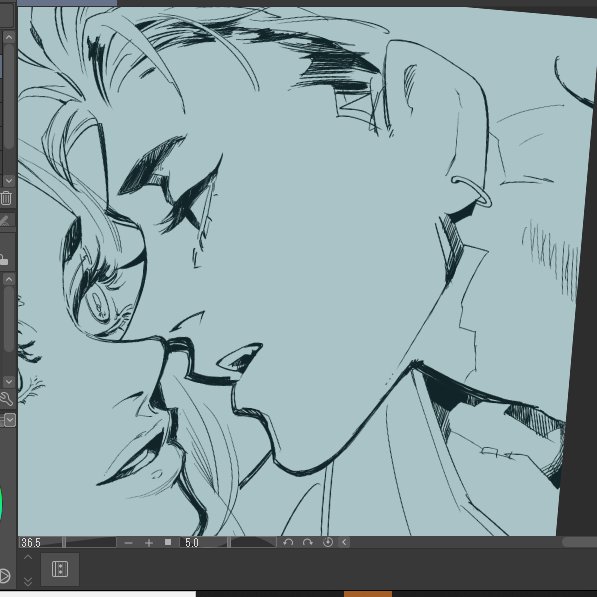The image size is (597, 597).
Task: Click the zoom in plus button
Action: pyautogui.click(x=149, y=543)
